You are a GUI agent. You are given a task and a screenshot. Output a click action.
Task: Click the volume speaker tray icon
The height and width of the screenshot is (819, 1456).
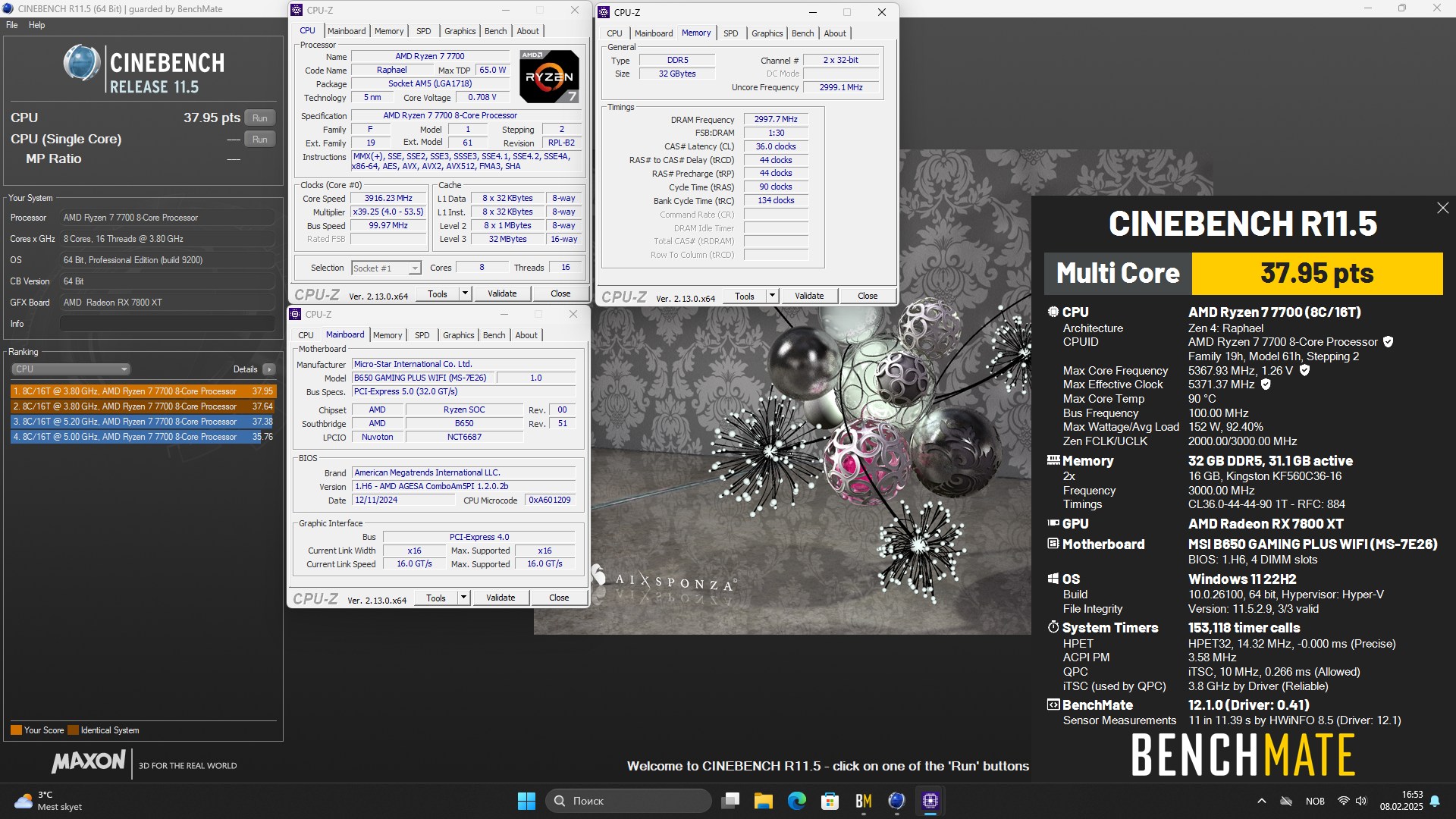pyautogui.click(x=1361, y=801)
